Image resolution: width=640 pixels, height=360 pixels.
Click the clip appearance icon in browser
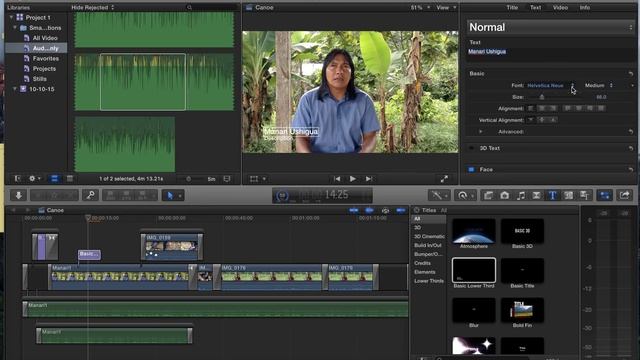pos(227,179)
